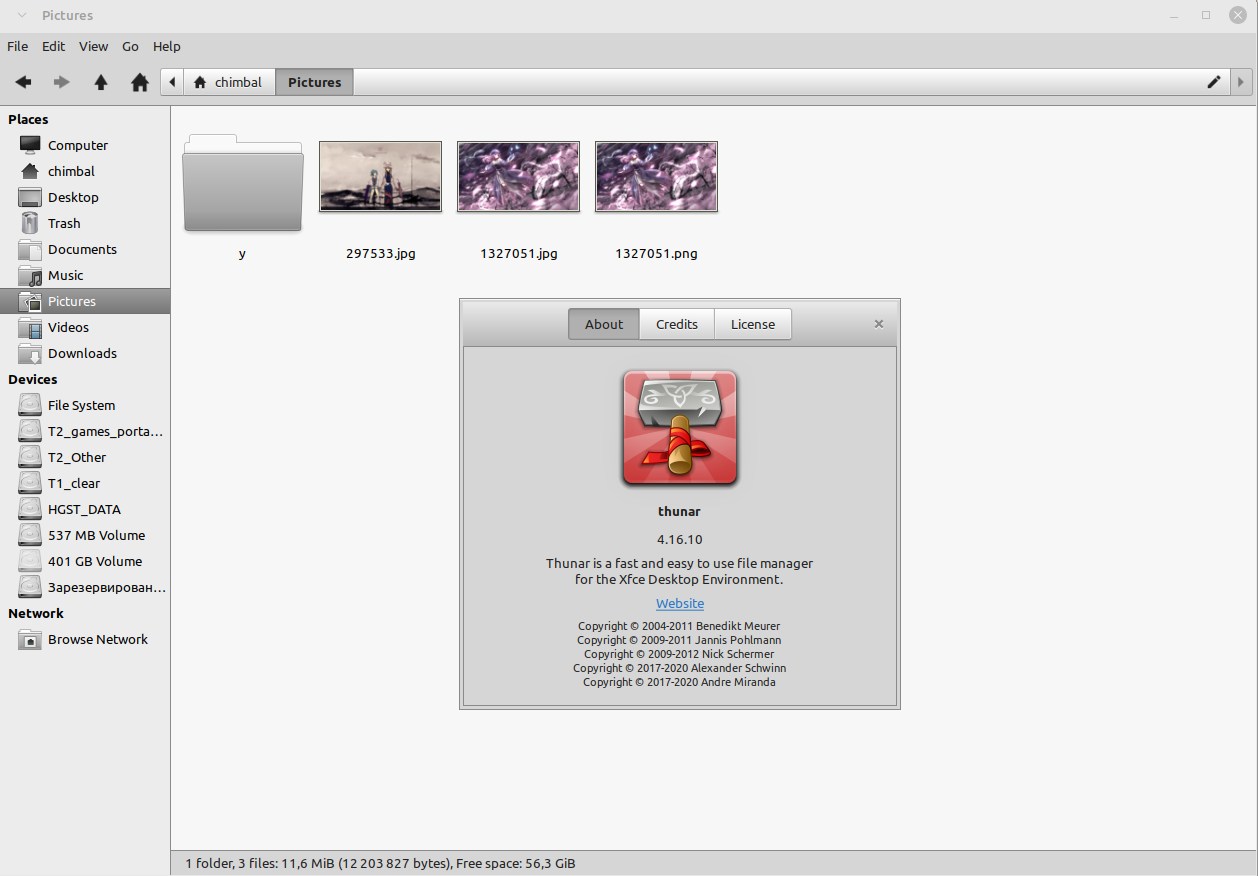Click the 297533.jpg file name
This screenshot has width=1258, height=876.
(x=380, y=253)
